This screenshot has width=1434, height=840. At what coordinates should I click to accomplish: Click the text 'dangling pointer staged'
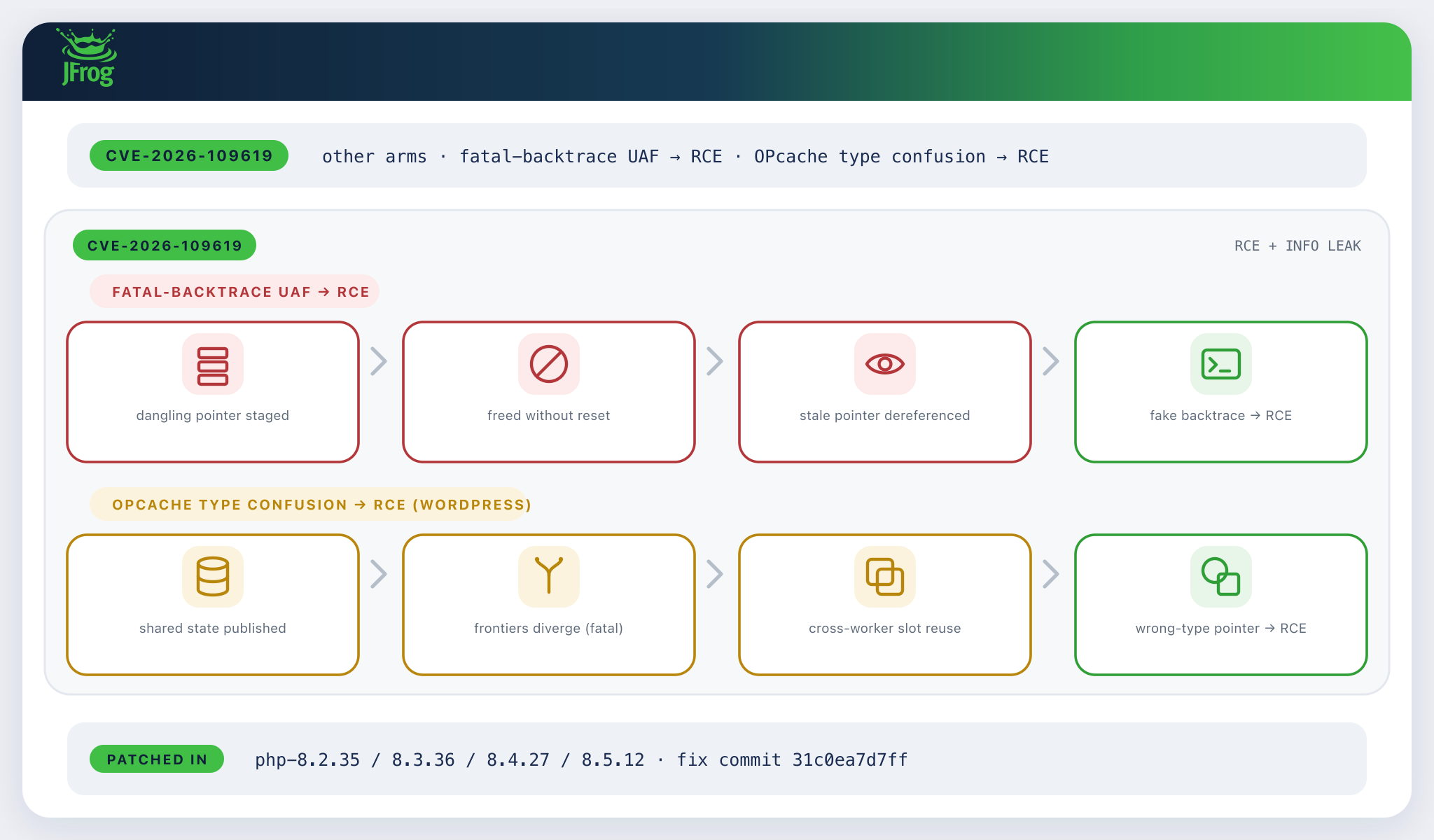(x=213, y=415)
